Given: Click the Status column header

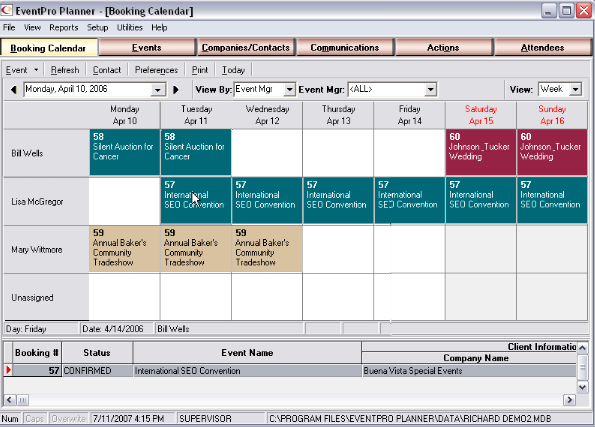Looking at the screenshot, I should click(97, 353).
